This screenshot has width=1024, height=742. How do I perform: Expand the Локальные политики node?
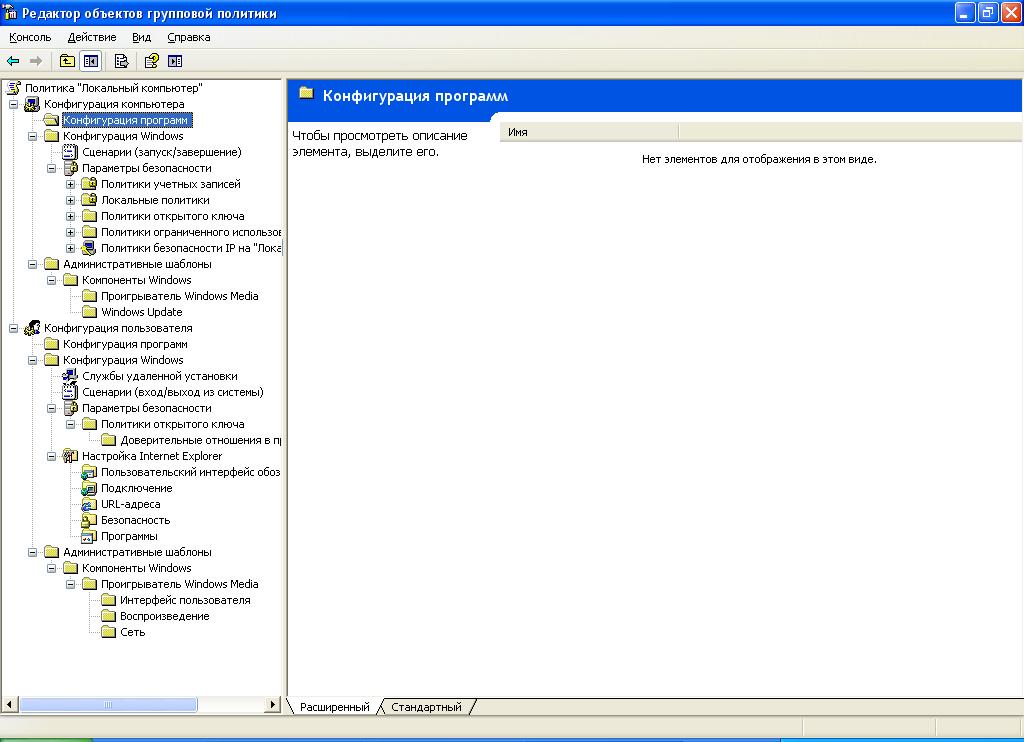(x=71, y=200)
